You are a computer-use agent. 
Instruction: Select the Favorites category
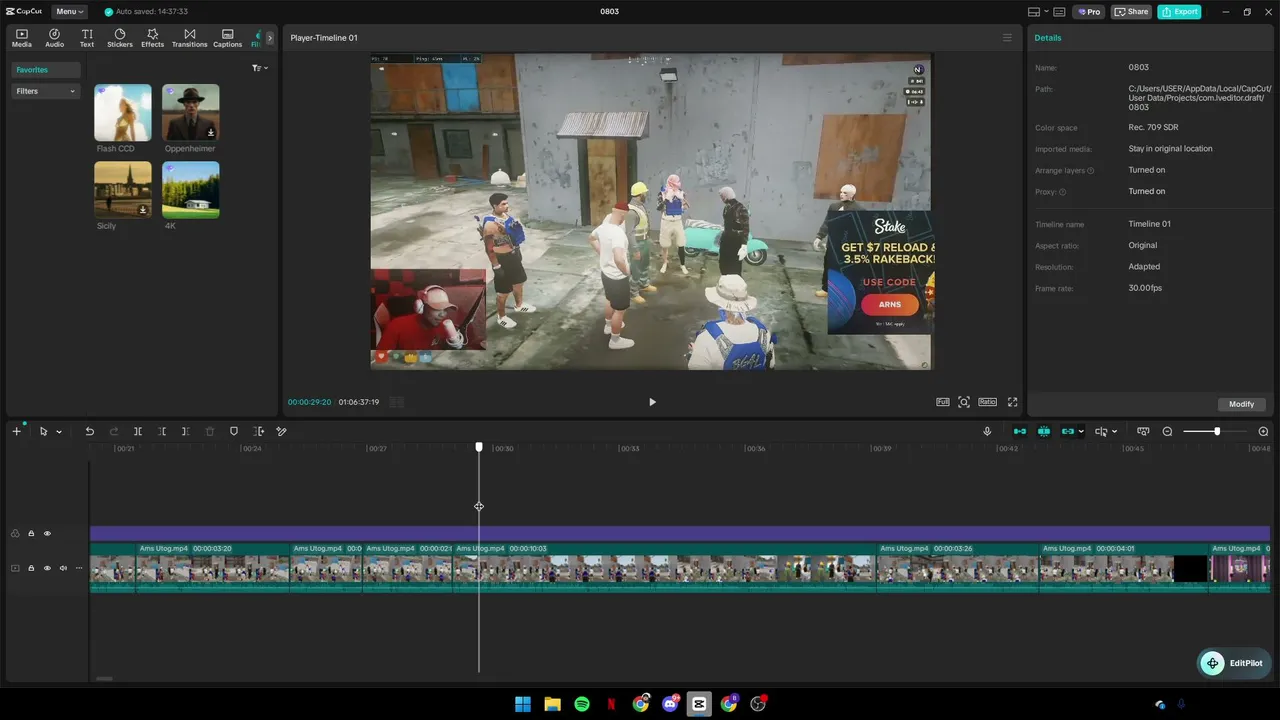tap(45, 70)
